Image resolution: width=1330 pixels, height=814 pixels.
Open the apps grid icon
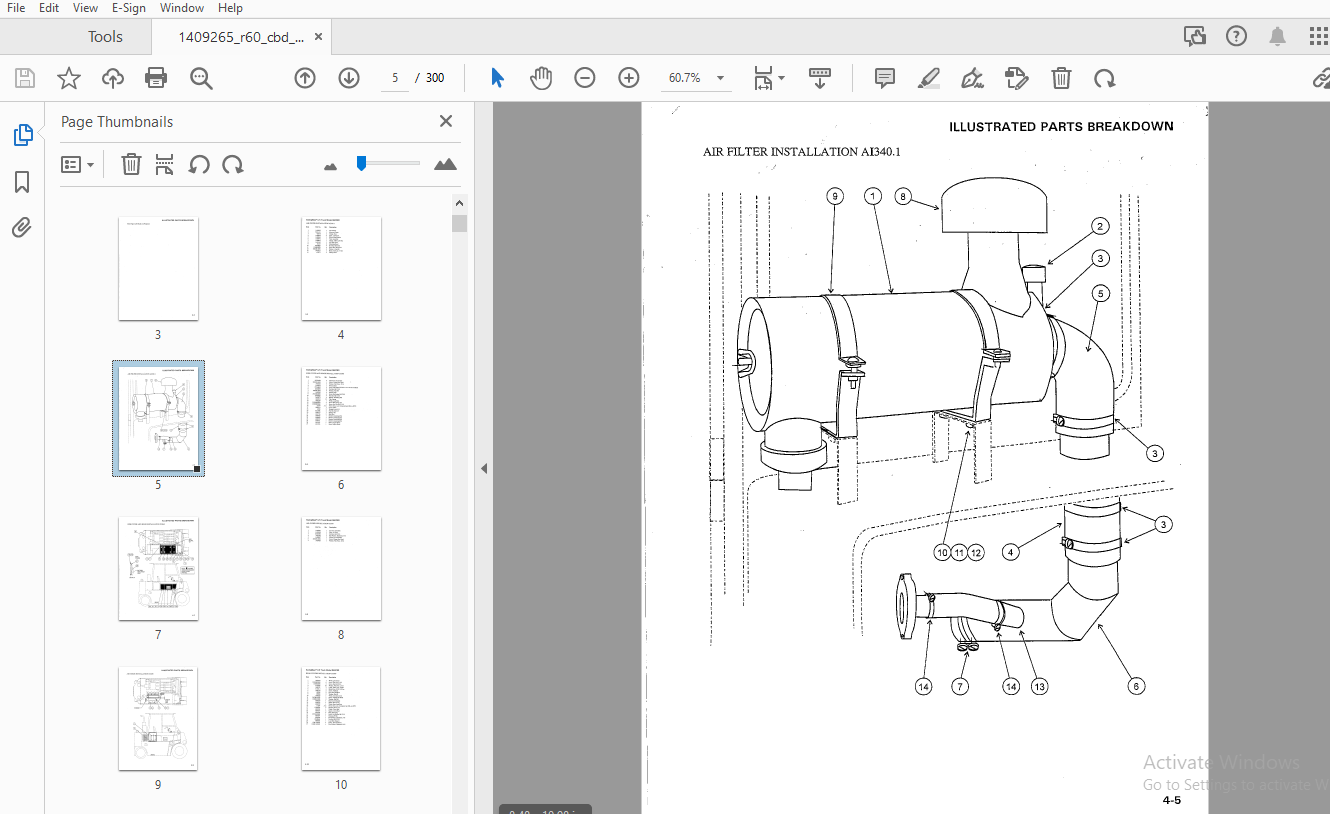pos(1319,37)
